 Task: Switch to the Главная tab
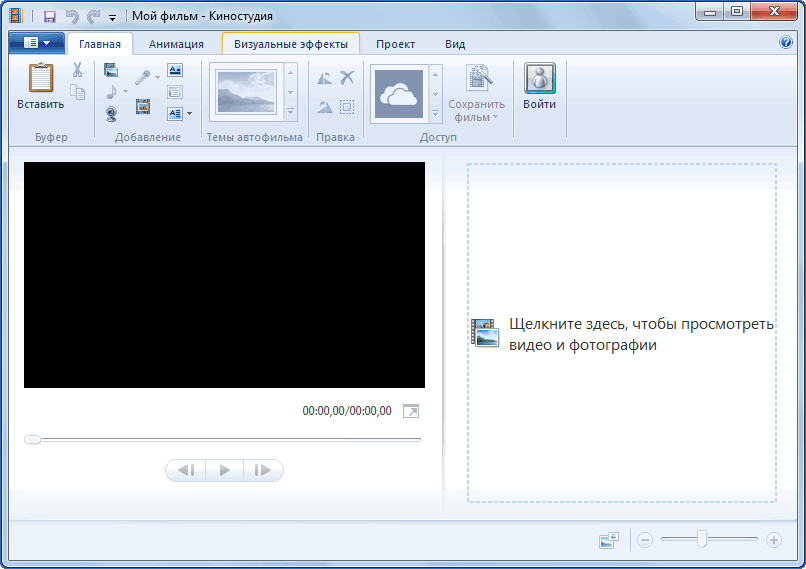(x=100, y=44)
